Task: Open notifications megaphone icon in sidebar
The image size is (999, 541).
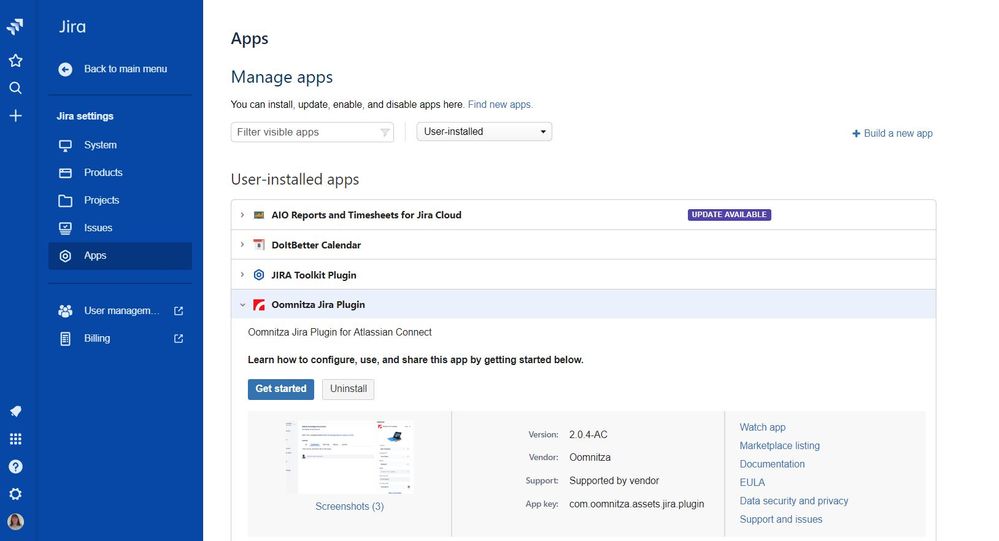Action: 15,411
